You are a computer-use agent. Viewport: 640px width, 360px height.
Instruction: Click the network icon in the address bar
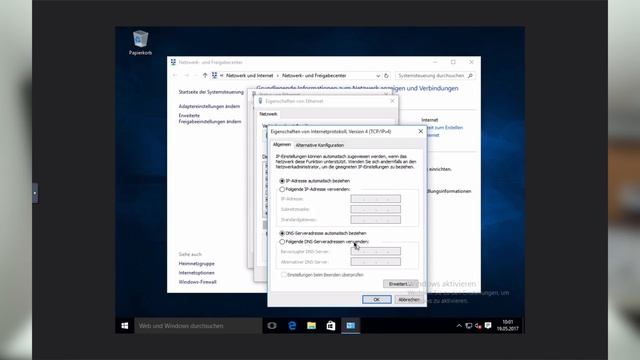tap(214, 76)
